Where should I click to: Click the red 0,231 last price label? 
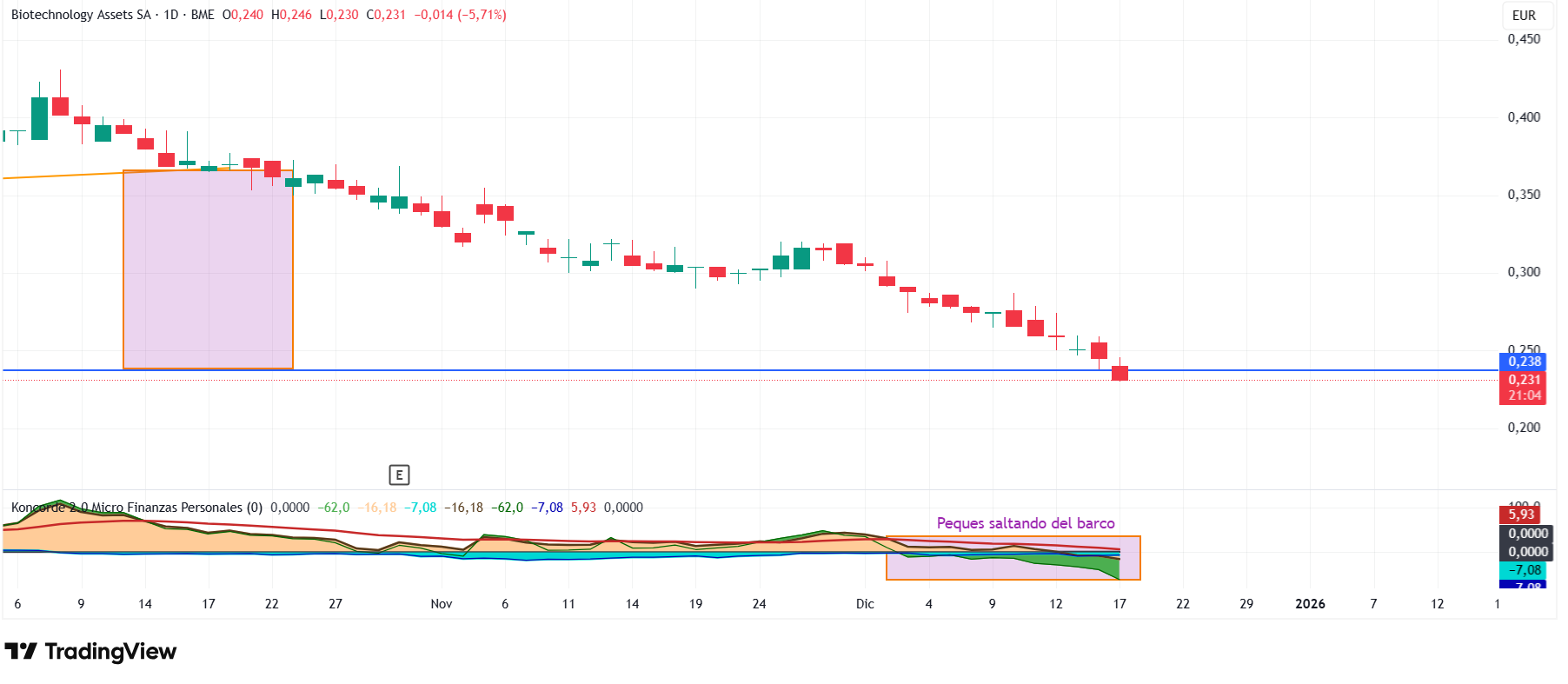1524,380
